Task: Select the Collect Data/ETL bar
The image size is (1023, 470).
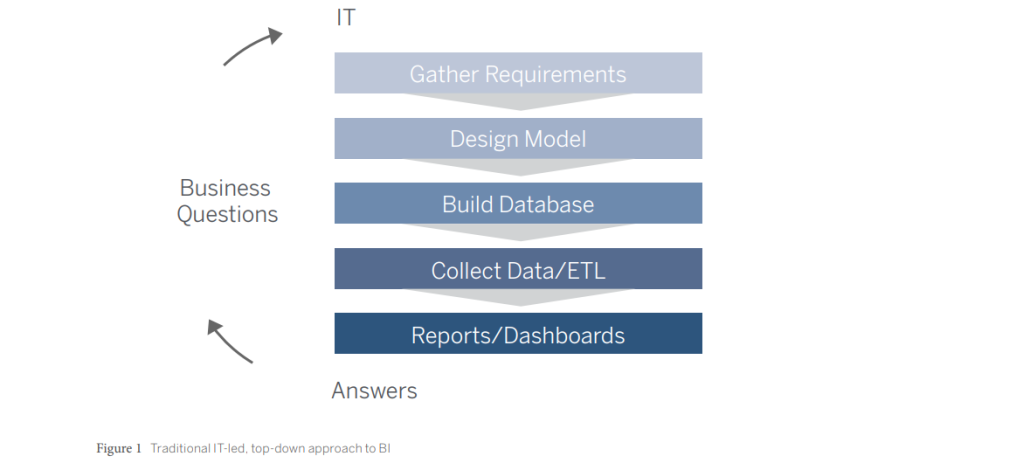Action: pos(518,268)
